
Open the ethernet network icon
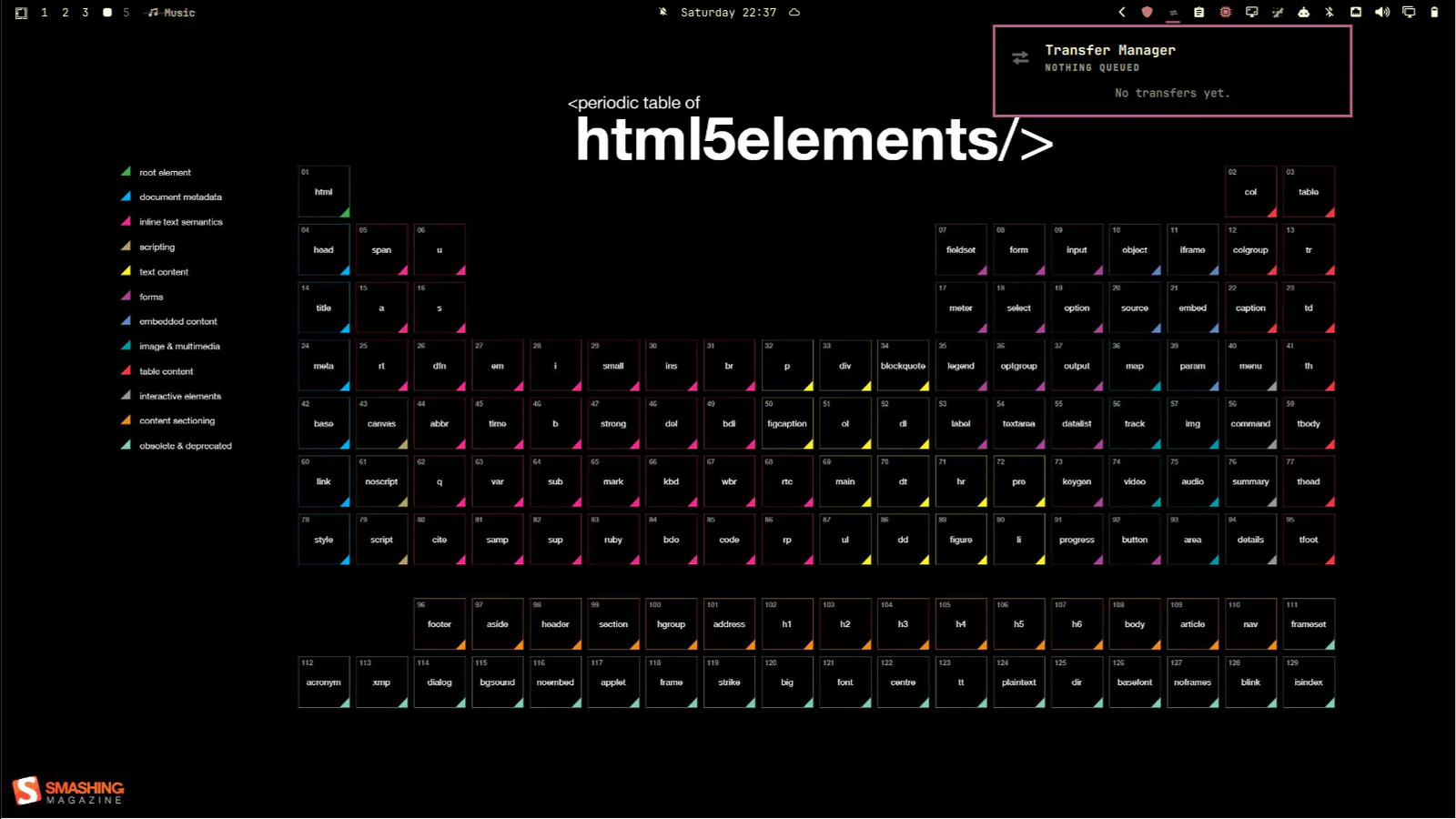coord(1356,12)
